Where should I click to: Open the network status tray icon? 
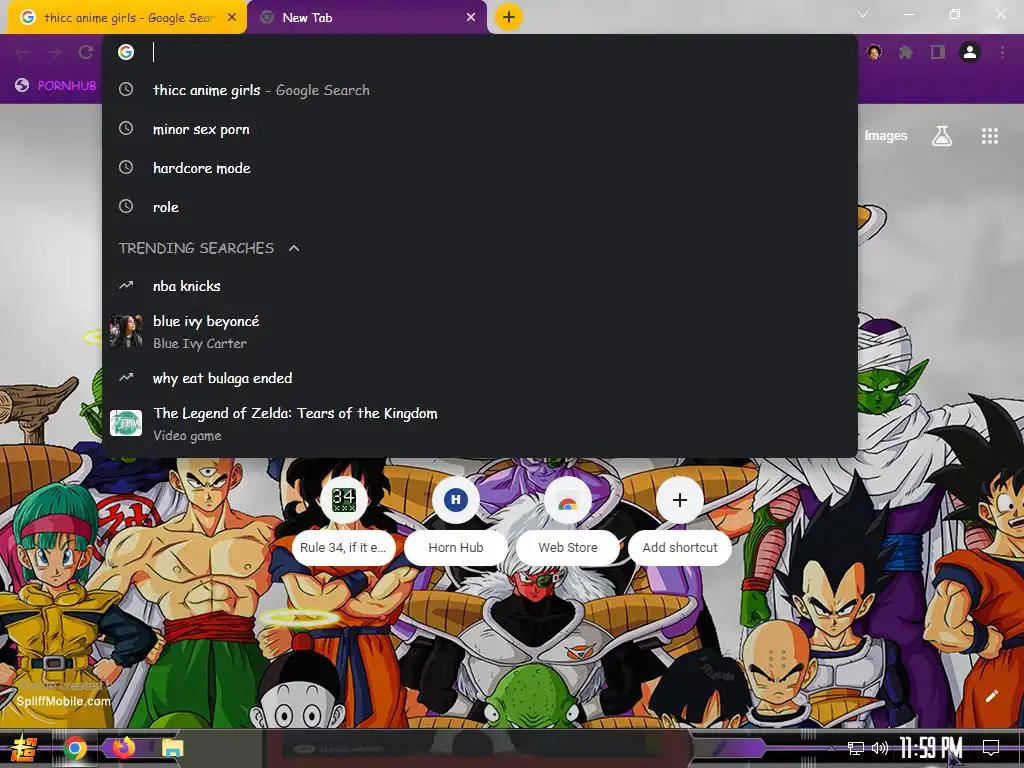coord(856,748)
